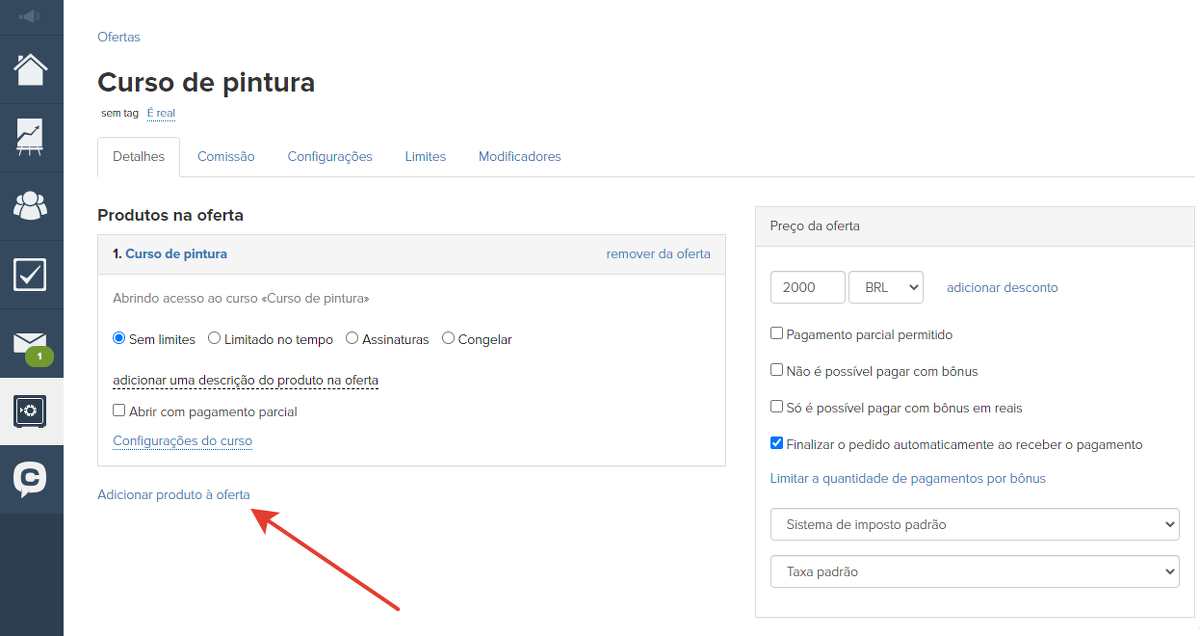Select the Limitado no tempo option

click(x=214, y=339)
